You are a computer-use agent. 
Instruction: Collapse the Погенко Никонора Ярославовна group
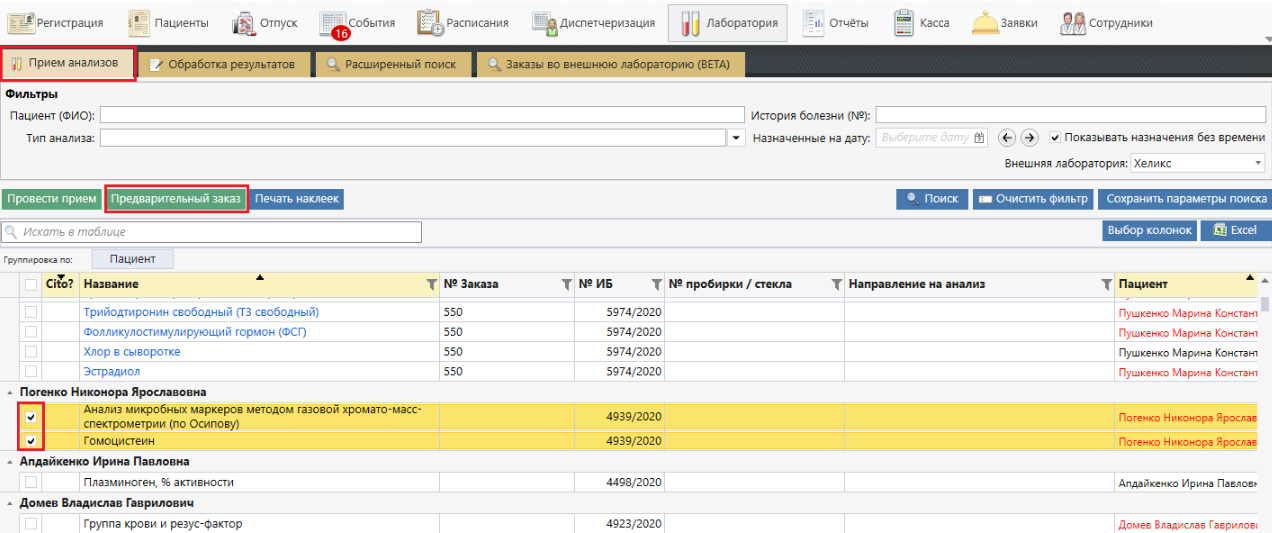[x=11, y=392]
